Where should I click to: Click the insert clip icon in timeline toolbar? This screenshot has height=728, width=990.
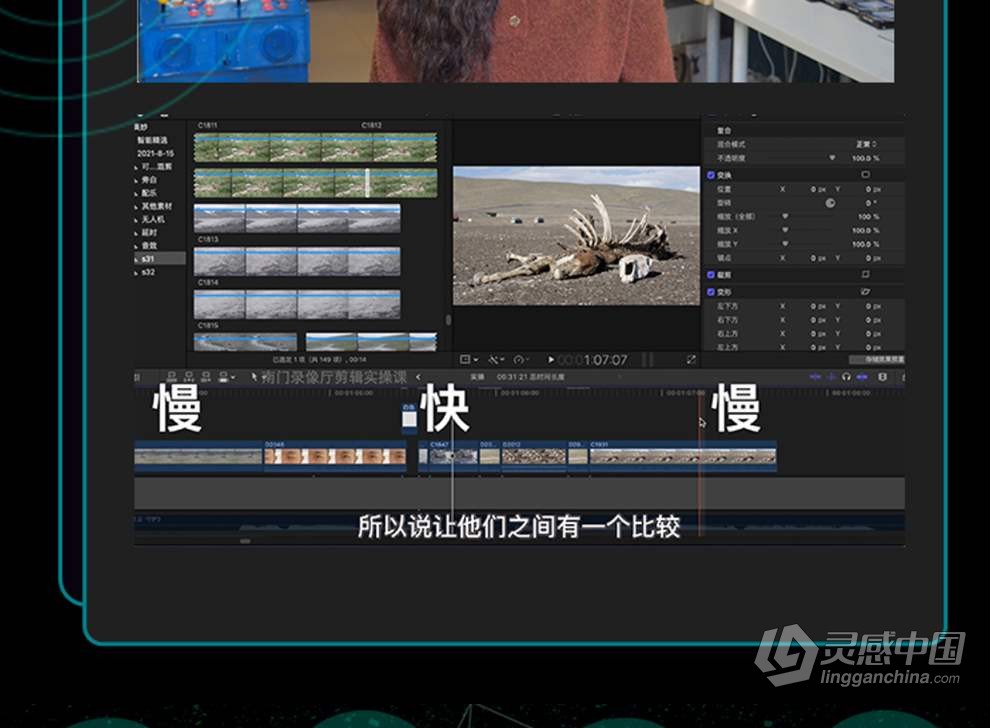(188, 377)
